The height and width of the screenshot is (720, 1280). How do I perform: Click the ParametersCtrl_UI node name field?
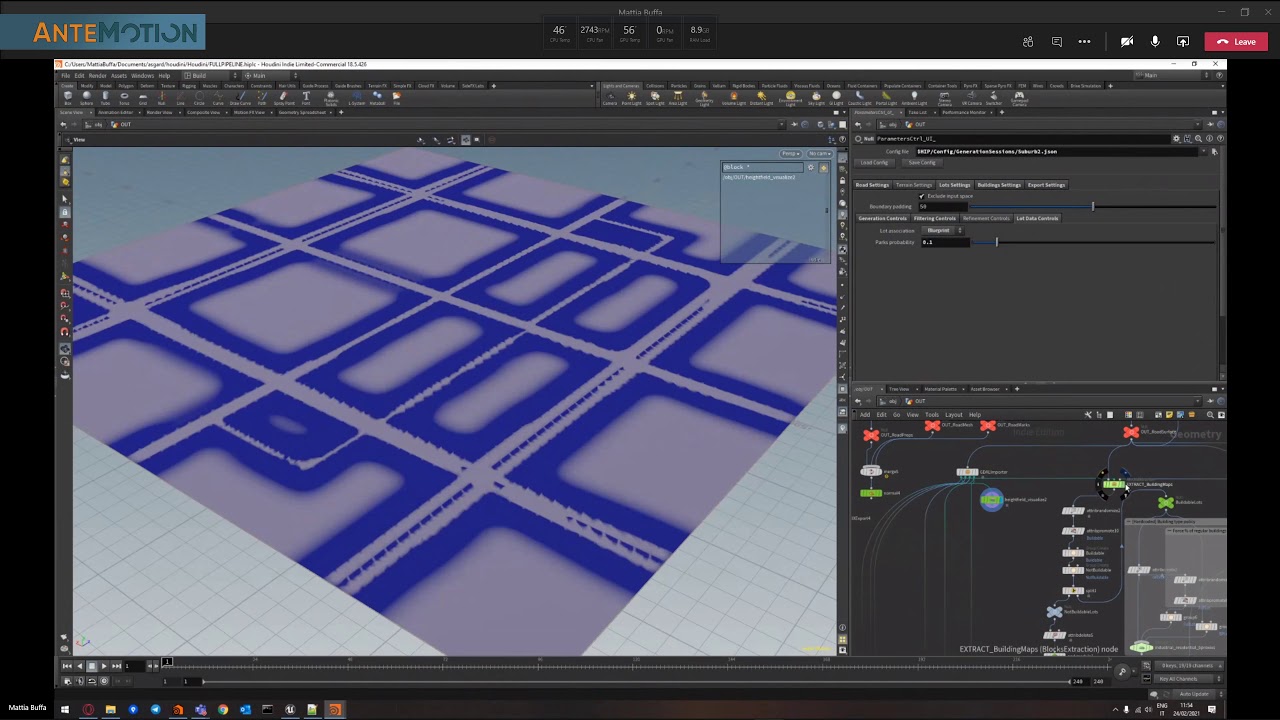click(x=1023, y=139)
